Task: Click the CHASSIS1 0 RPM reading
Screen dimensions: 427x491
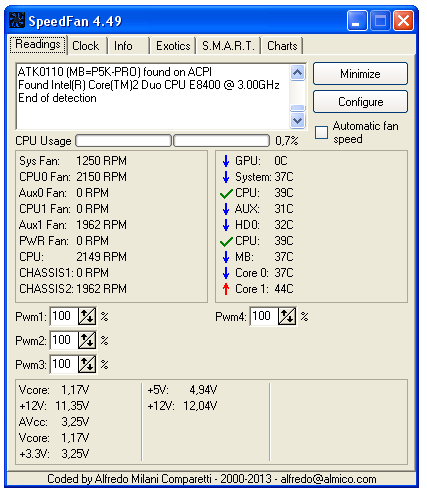Action: pos(64,273)
